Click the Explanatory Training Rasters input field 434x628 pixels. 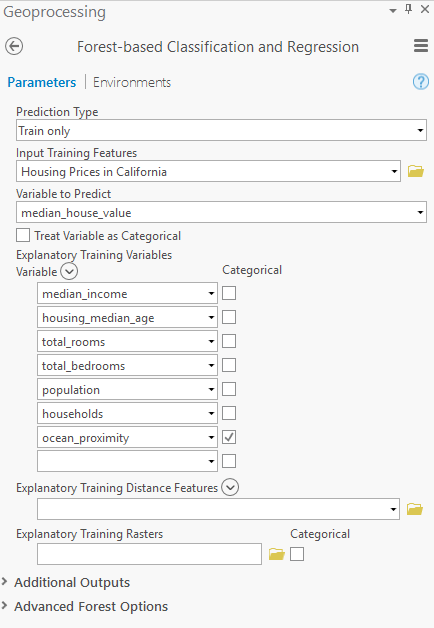tap(149, 554)
